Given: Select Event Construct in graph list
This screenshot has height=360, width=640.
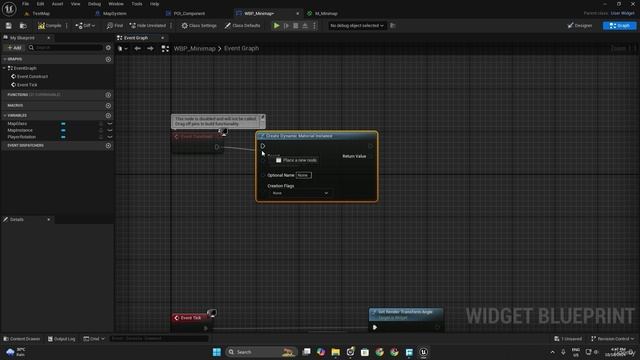Looking at the screenshot, I should tap(32, 76).
